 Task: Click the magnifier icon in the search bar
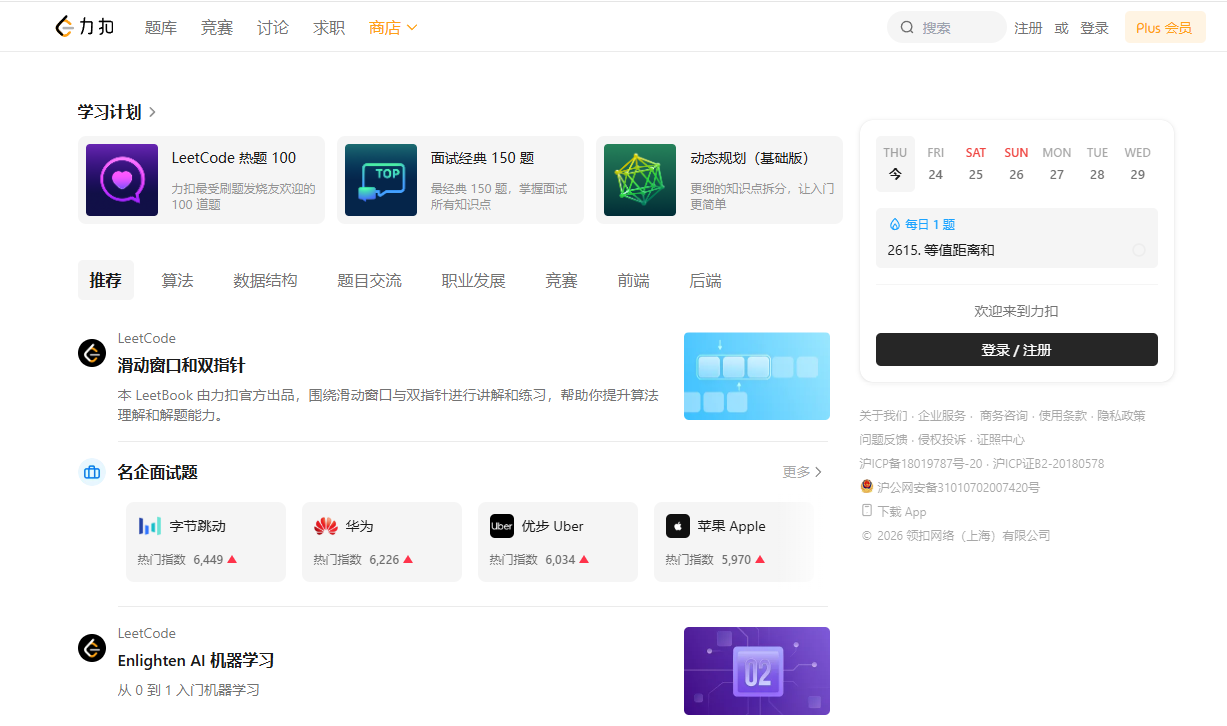[906, 26]
